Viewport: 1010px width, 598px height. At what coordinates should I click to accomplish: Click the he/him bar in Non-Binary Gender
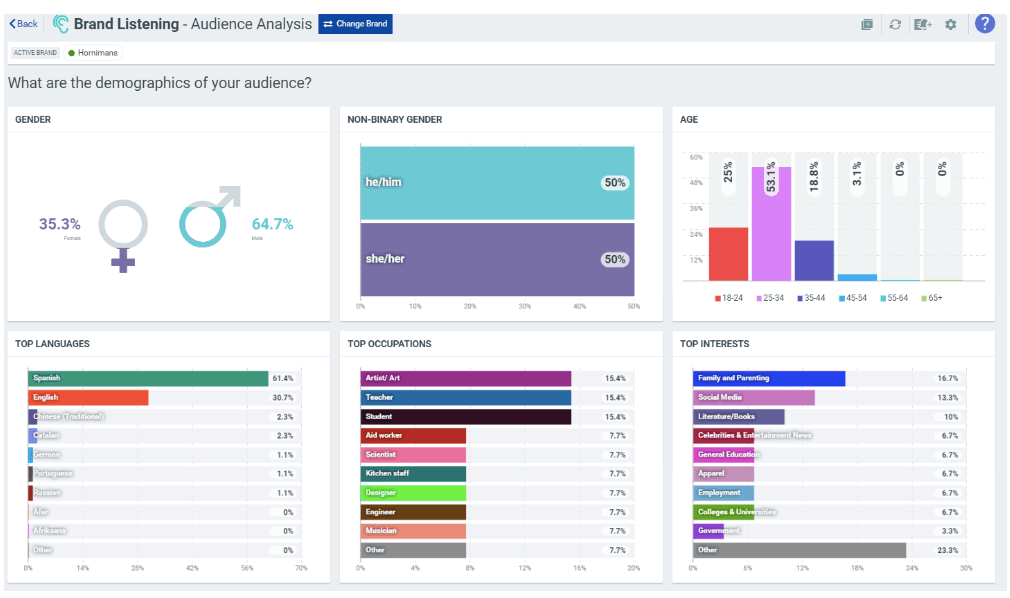pyautogui.click(x=497, y=183)
